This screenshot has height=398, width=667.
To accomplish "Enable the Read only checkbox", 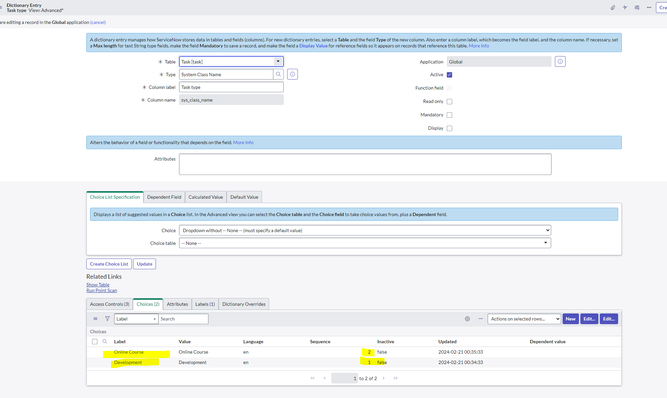I will 449,102.
